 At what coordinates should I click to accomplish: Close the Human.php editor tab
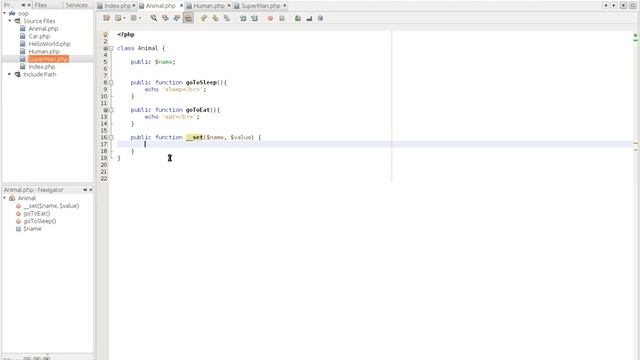(229, 6)
